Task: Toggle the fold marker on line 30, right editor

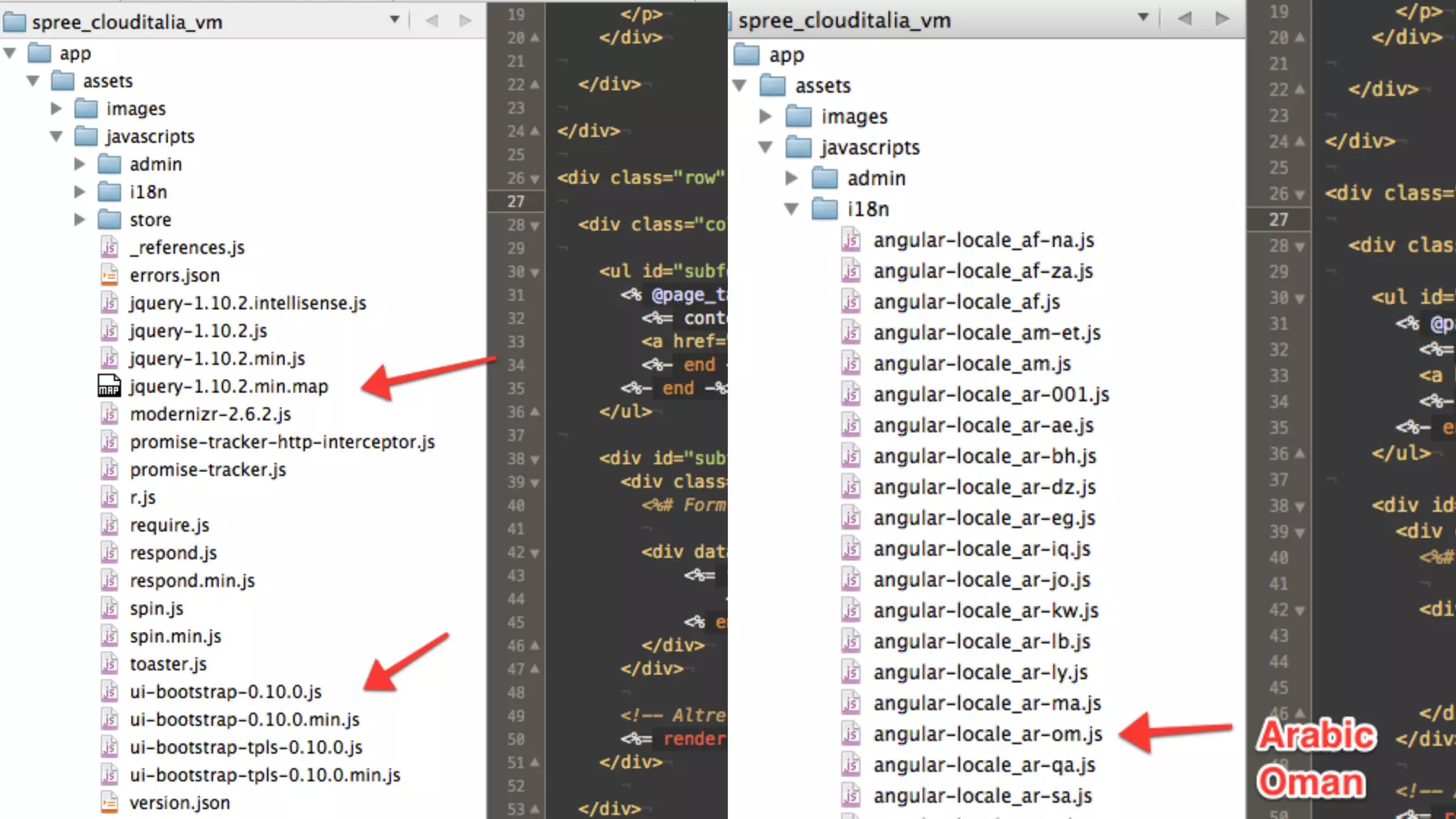Action: coord(1300,299)
